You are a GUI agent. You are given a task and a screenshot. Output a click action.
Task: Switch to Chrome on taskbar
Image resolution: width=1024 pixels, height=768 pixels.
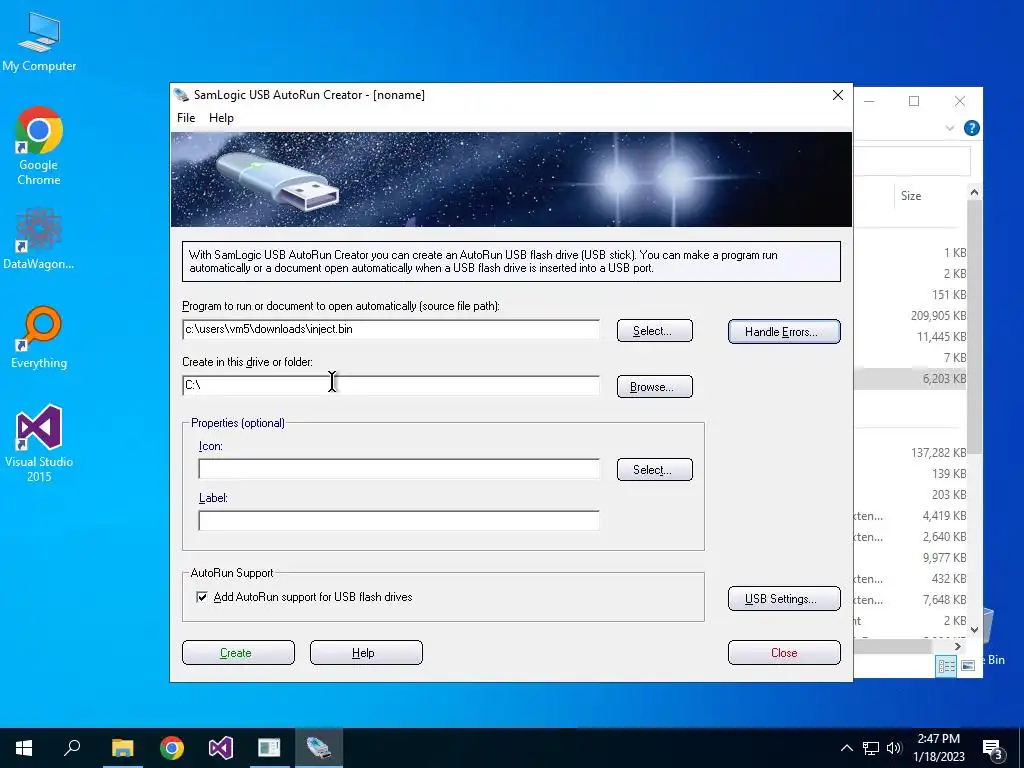tap(172, 748)
